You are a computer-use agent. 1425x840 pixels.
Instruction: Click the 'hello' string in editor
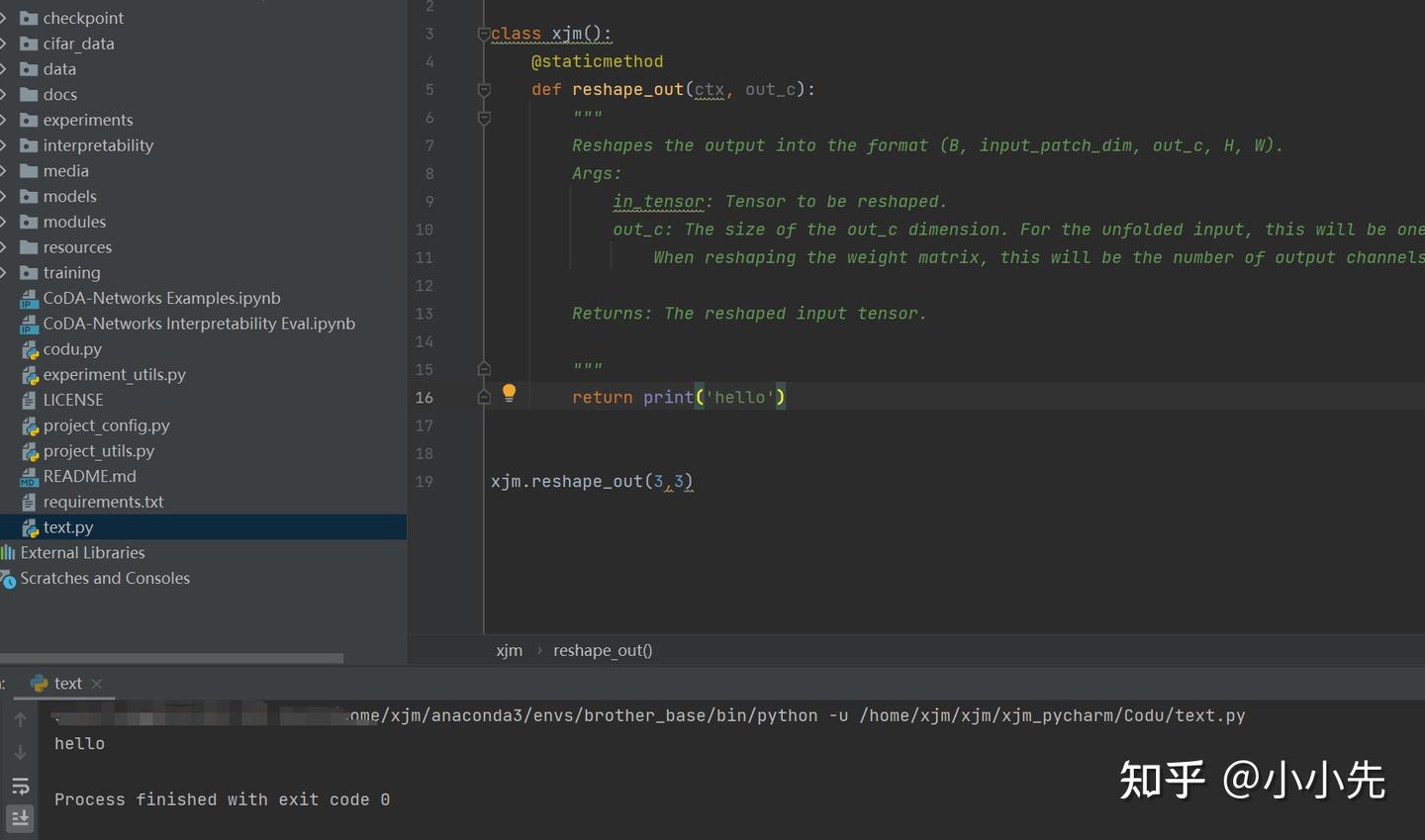pyautogui.click(x=739, y=398)
